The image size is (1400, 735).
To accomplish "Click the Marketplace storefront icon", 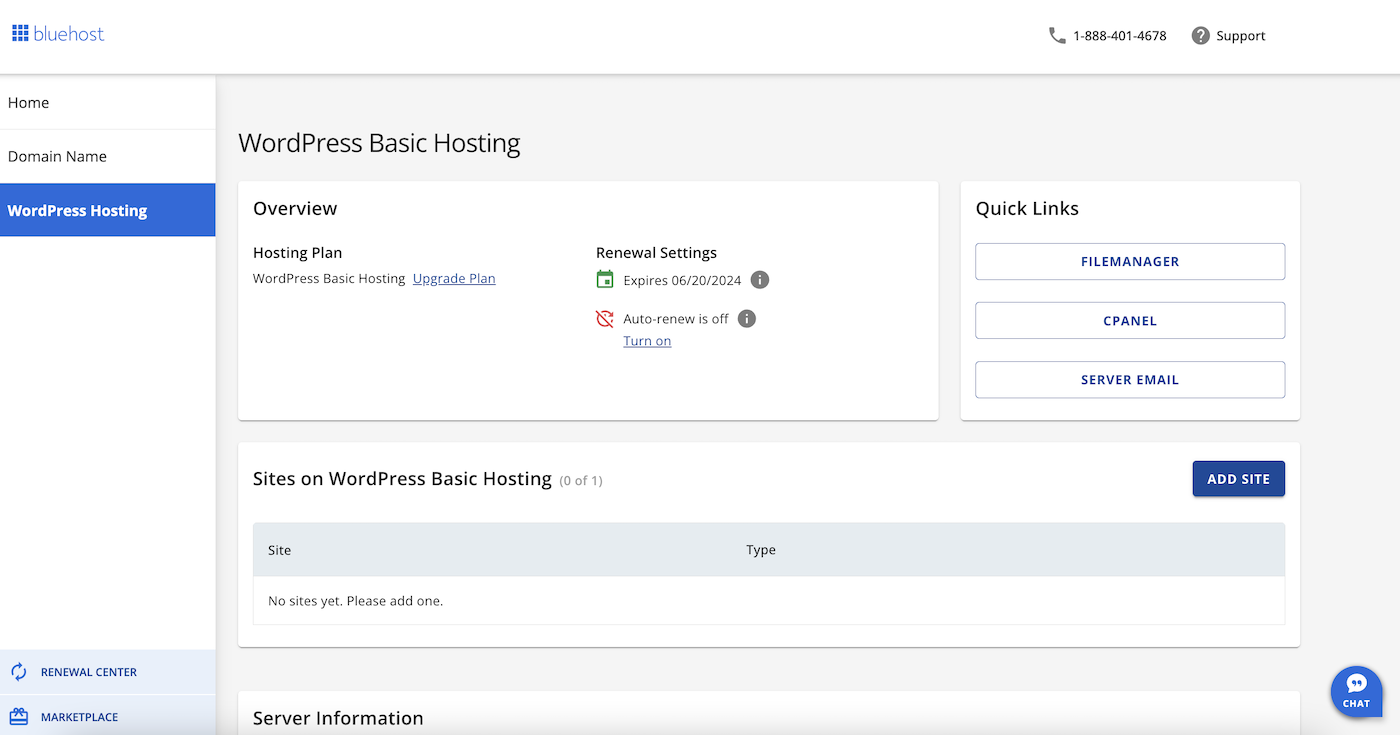I will point(19,717).
